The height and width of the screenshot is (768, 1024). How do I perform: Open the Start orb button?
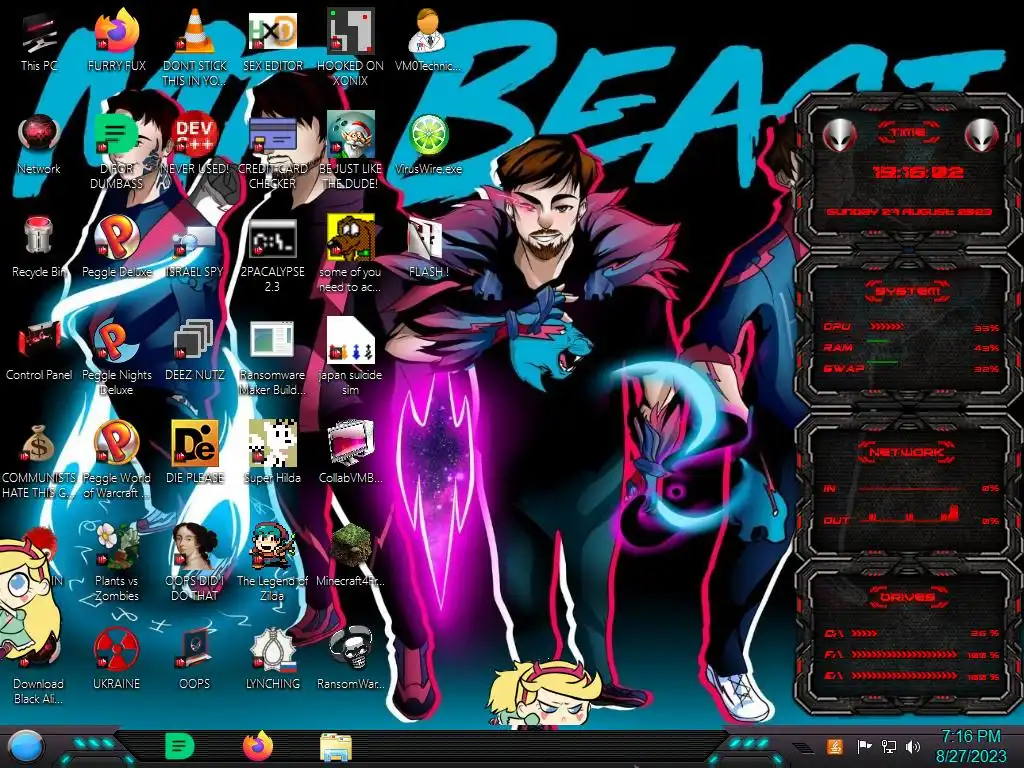coord(25,746)
